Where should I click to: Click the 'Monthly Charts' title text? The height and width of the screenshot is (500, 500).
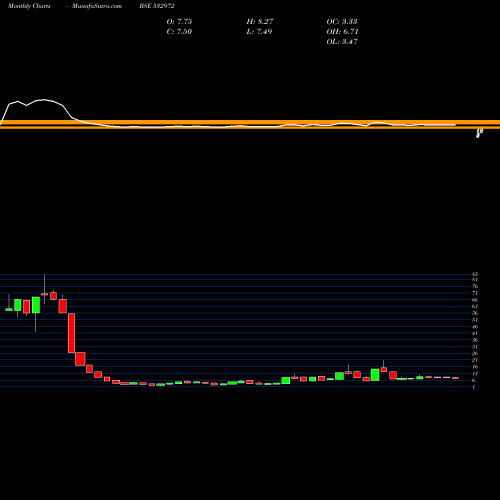point(29,6)
